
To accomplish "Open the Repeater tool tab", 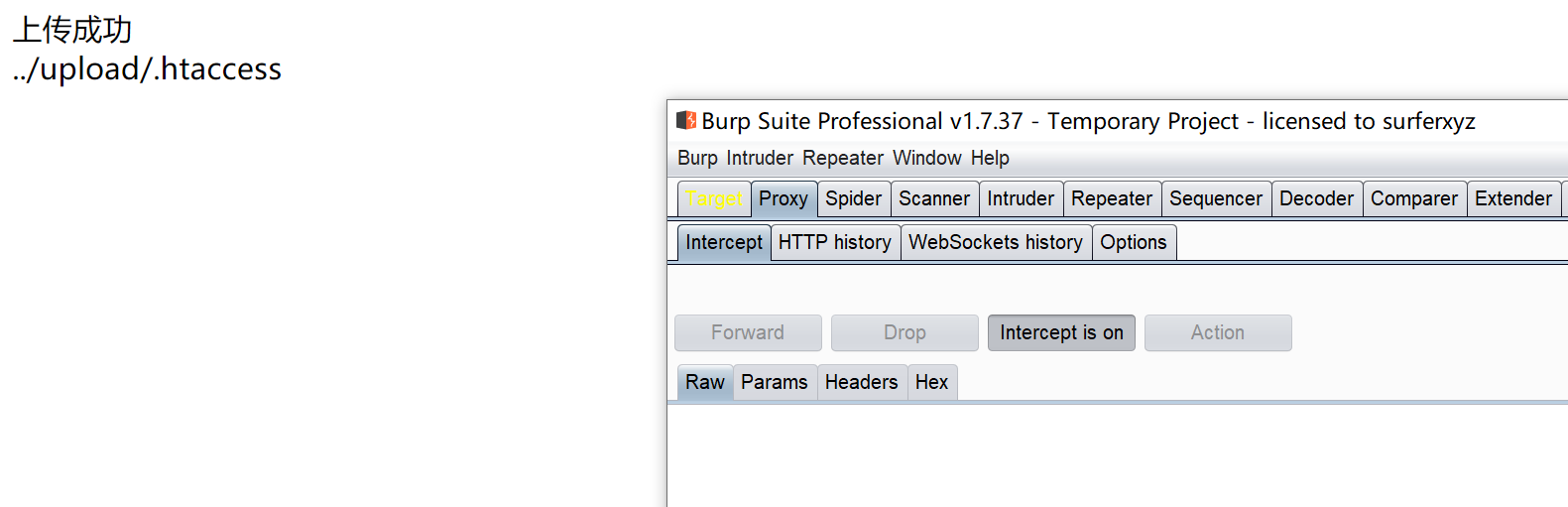I will click(1112, 198).
